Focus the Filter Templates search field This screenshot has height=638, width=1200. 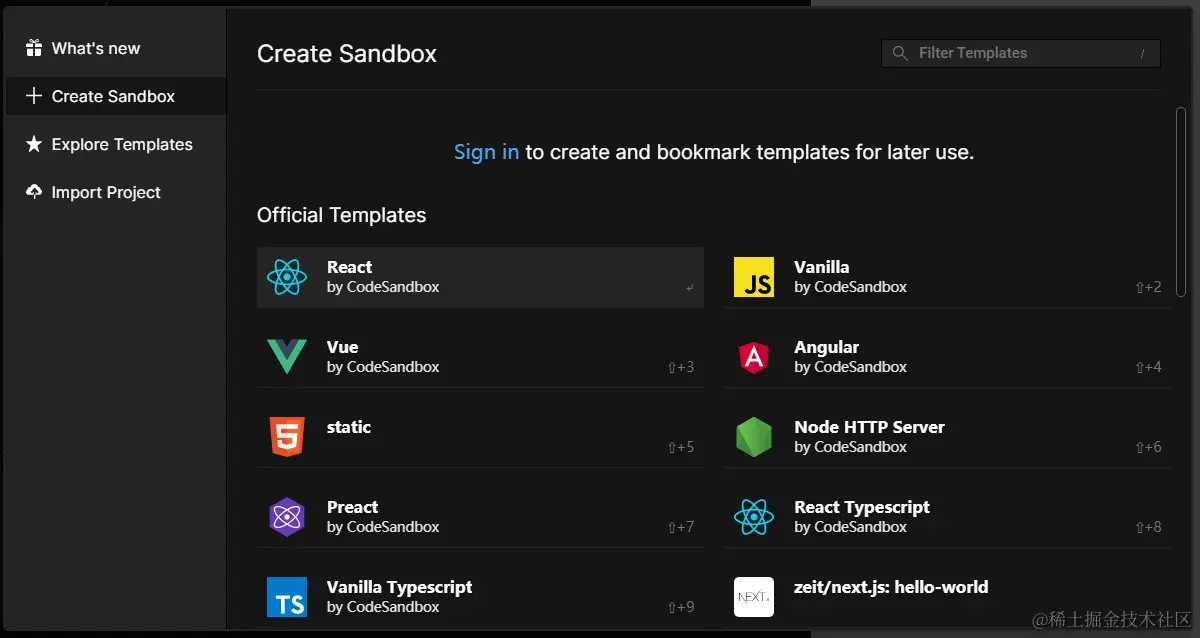point(1020,53)
